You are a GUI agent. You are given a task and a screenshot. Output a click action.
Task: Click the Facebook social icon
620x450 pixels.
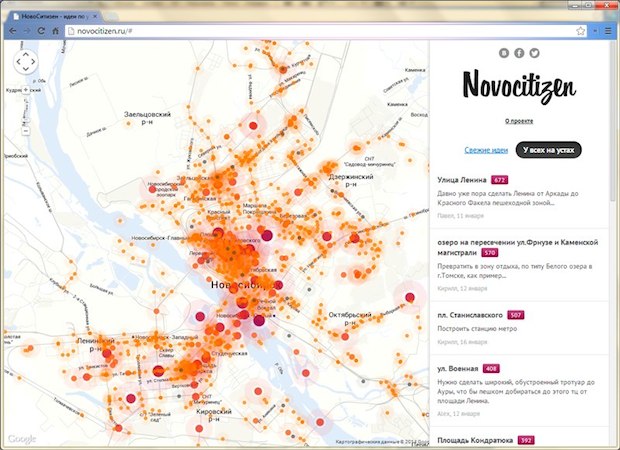[x=520, y=52]
